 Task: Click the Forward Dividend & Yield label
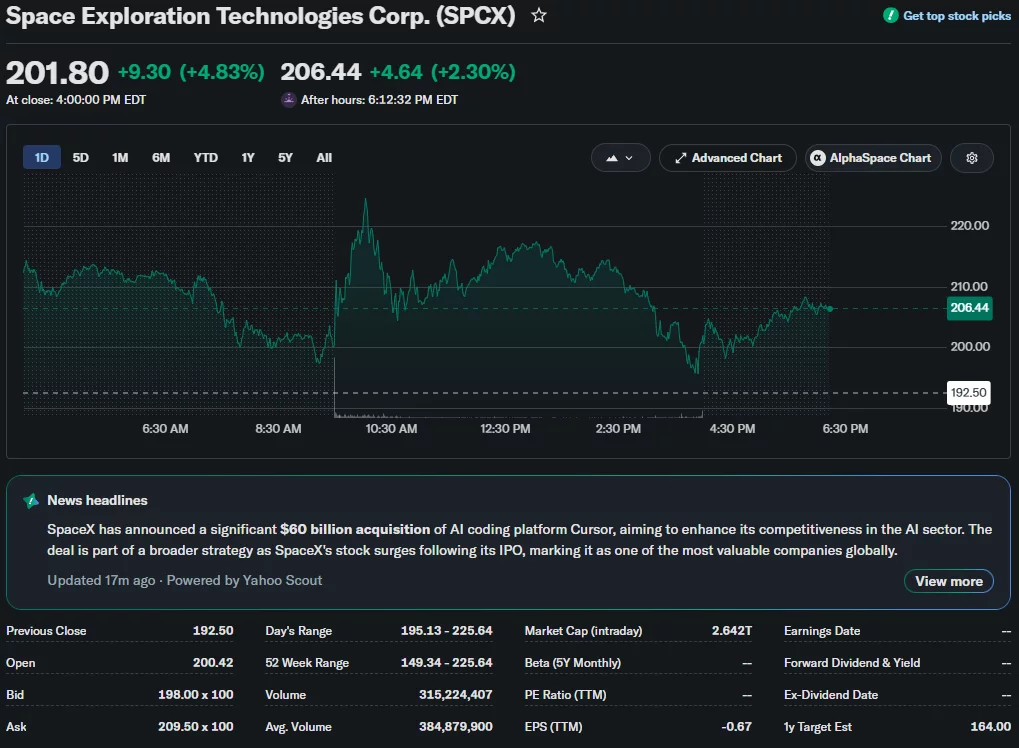[x=852, y=662]
